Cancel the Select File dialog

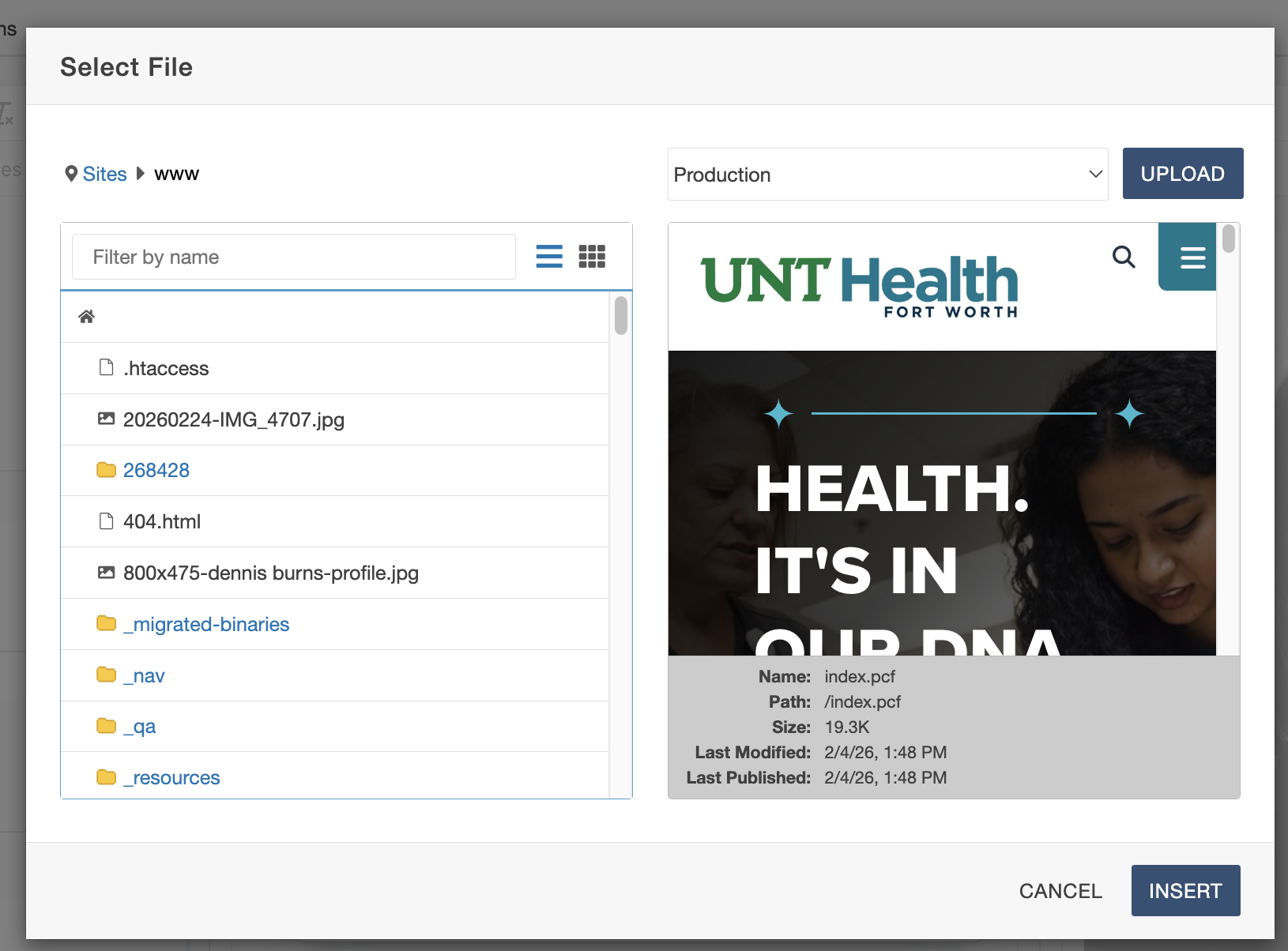[x=1060, y=891]
